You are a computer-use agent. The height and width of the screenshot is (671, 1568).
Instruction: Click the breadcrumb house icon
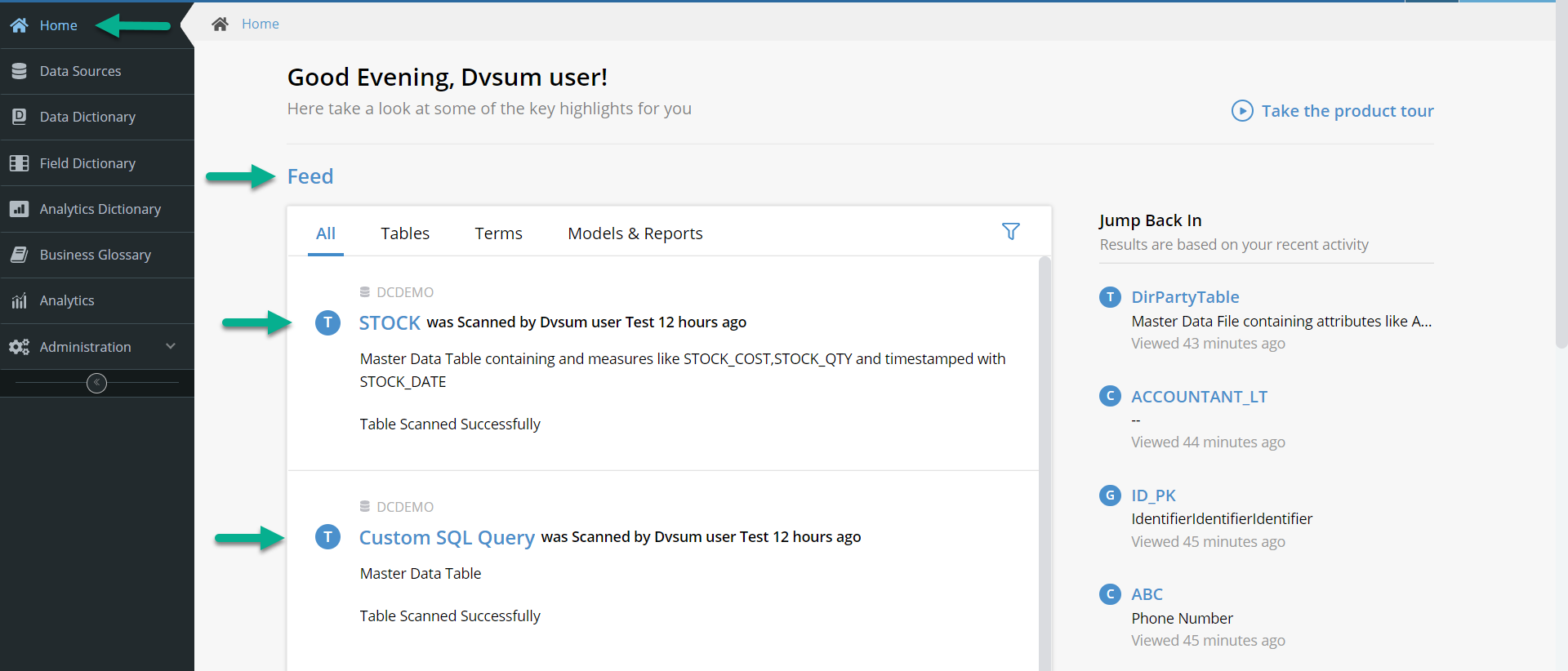coord(220,24)
